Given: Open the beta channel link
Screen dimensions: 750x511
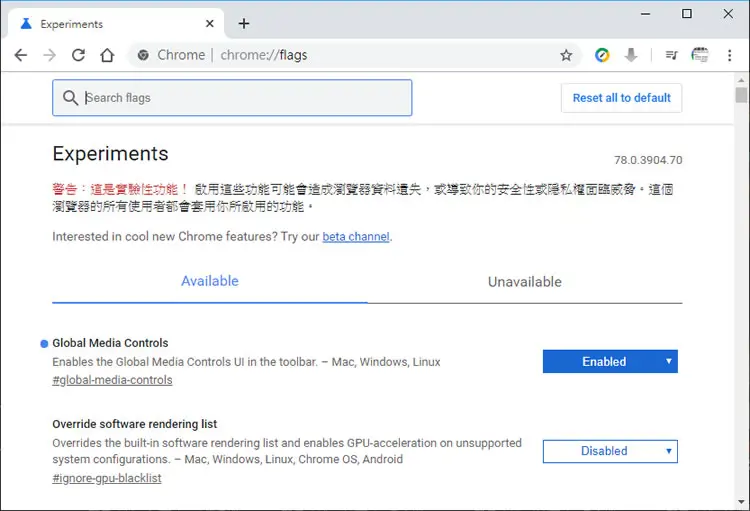Looking at the screenshot, I should pyautogui.click(x=356, y=237).
